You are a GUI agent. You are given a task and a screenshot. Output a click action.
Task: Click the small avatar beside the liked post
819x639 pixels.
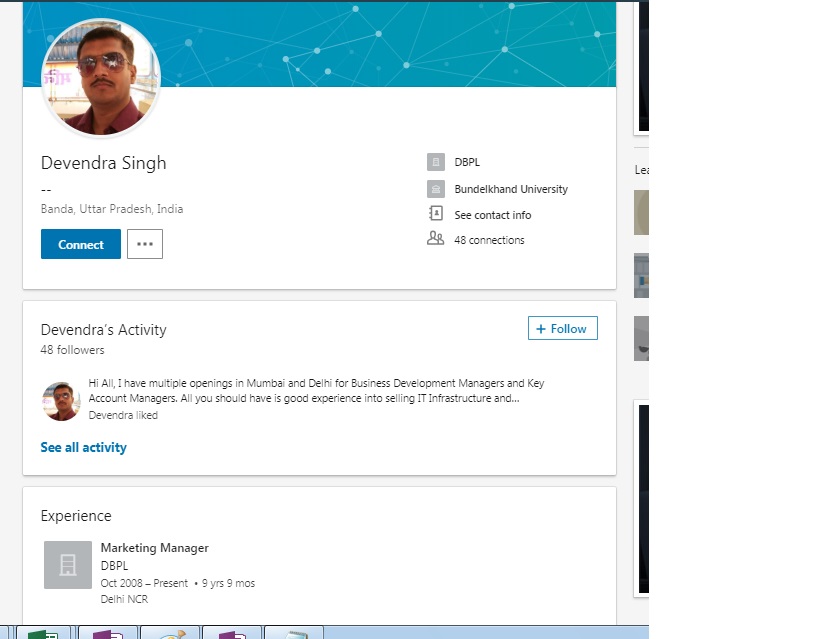pos(61,401)
